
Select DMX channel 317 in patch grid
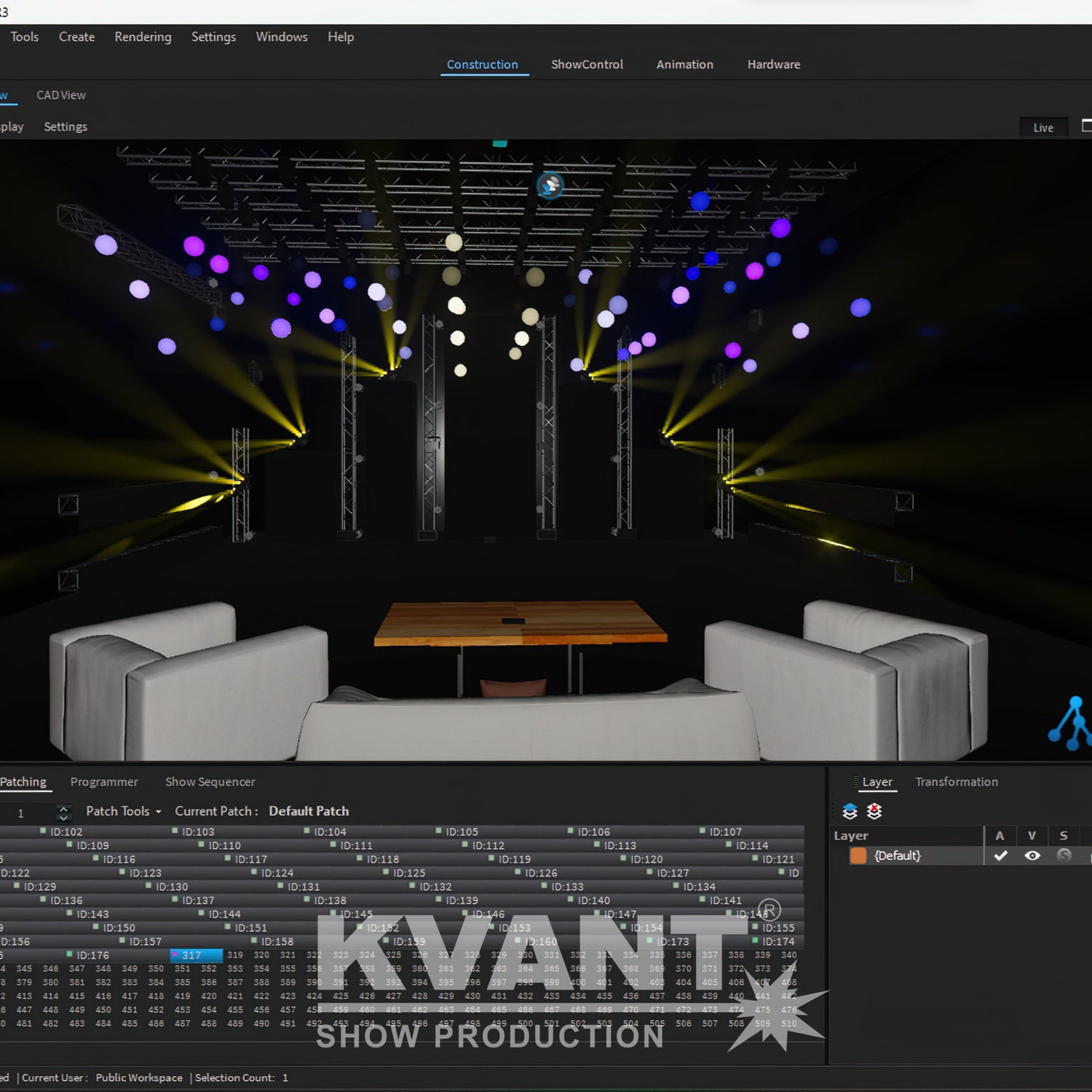click(x=196, y=955)
